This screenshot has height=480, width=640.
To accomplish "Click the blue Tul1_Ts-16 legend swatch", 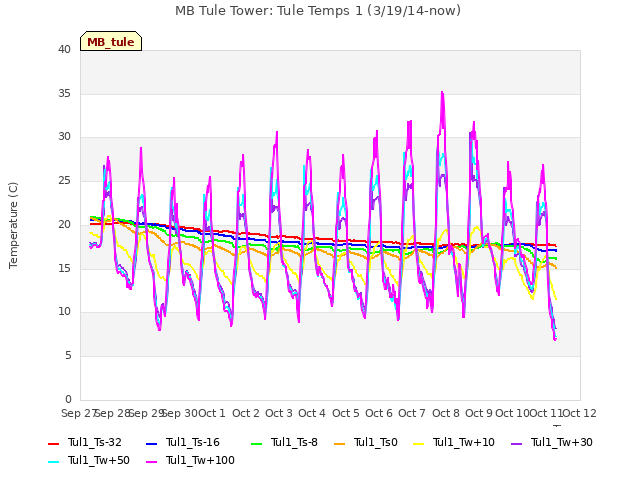I will click(151, 443).
